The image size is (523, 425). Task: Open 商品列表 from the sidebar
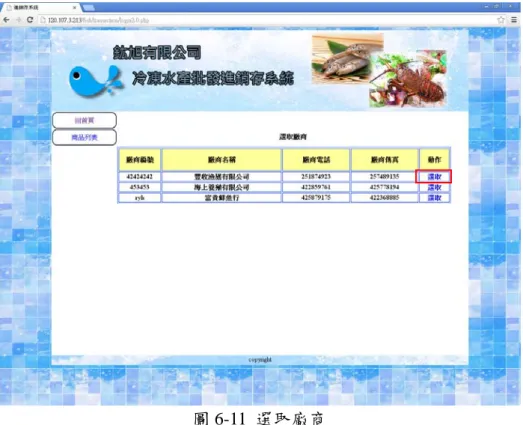(84, 137)
